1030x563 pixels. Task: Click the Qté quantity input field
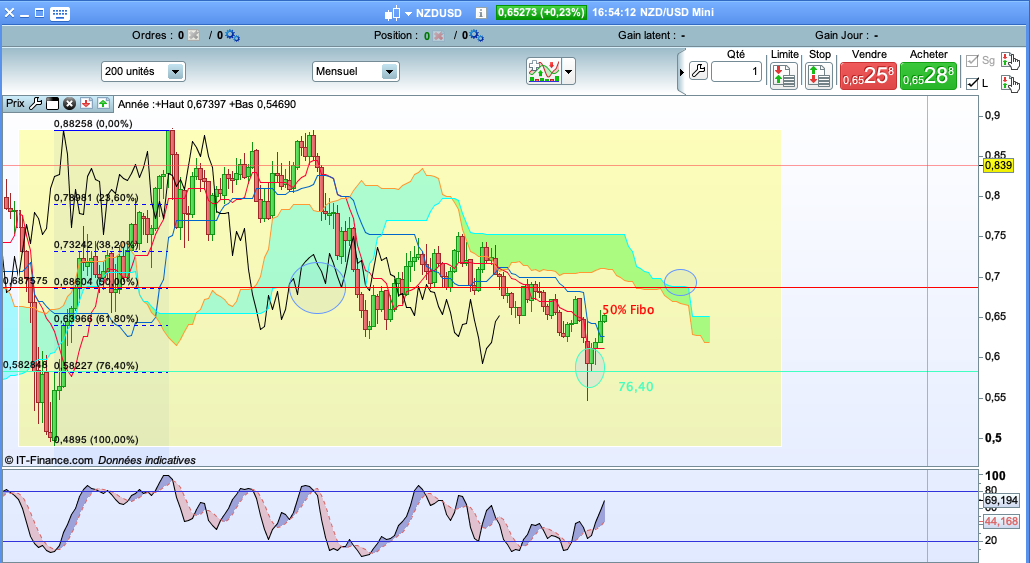(x=737, y=72)
